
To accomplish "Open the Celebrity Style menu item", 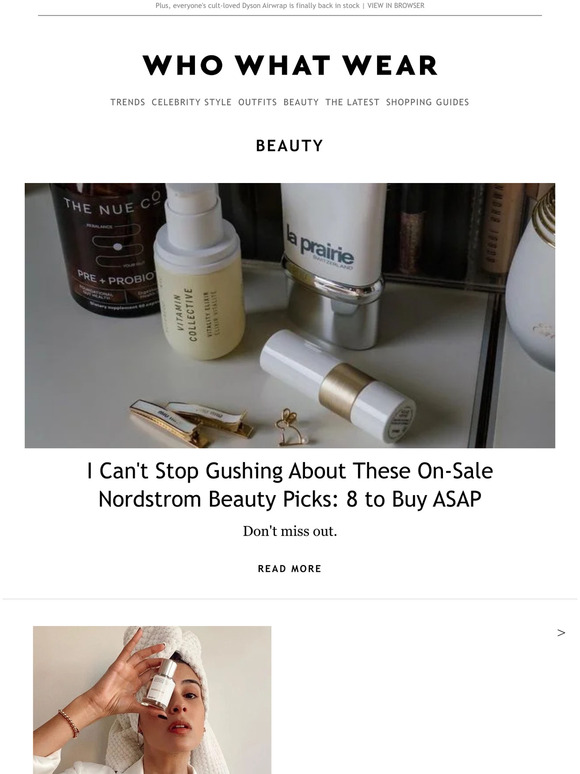I will [192, 102].
